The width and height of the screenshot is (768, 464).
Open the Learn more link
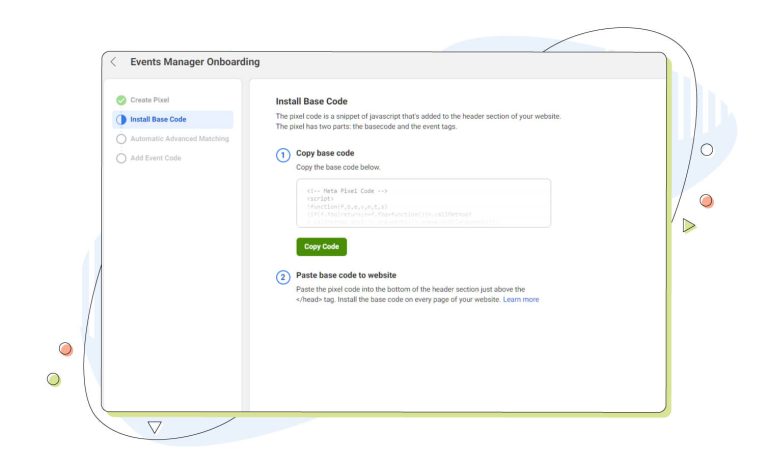[x=521, y=299]
